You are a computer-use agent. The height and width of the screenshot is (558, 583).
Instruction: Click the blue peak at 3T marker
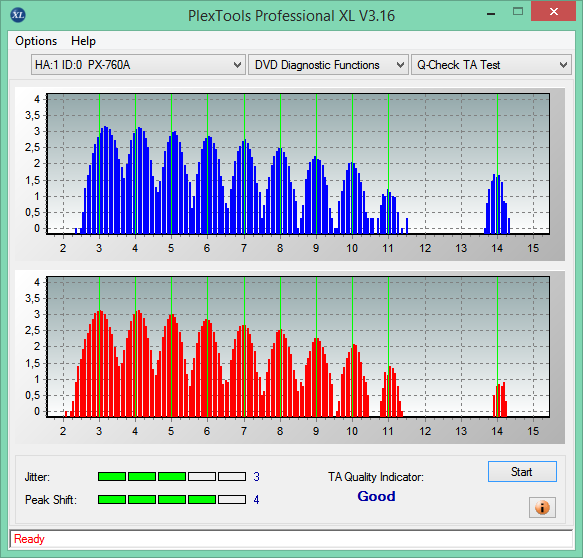point(105,128)
